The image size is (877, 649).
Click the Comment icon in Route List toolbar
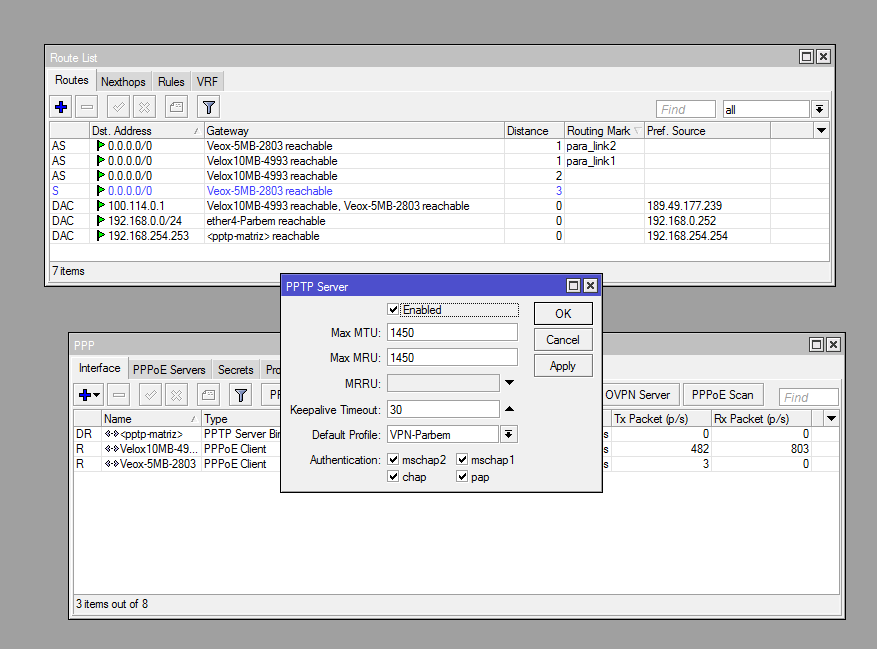coord(175,107)
